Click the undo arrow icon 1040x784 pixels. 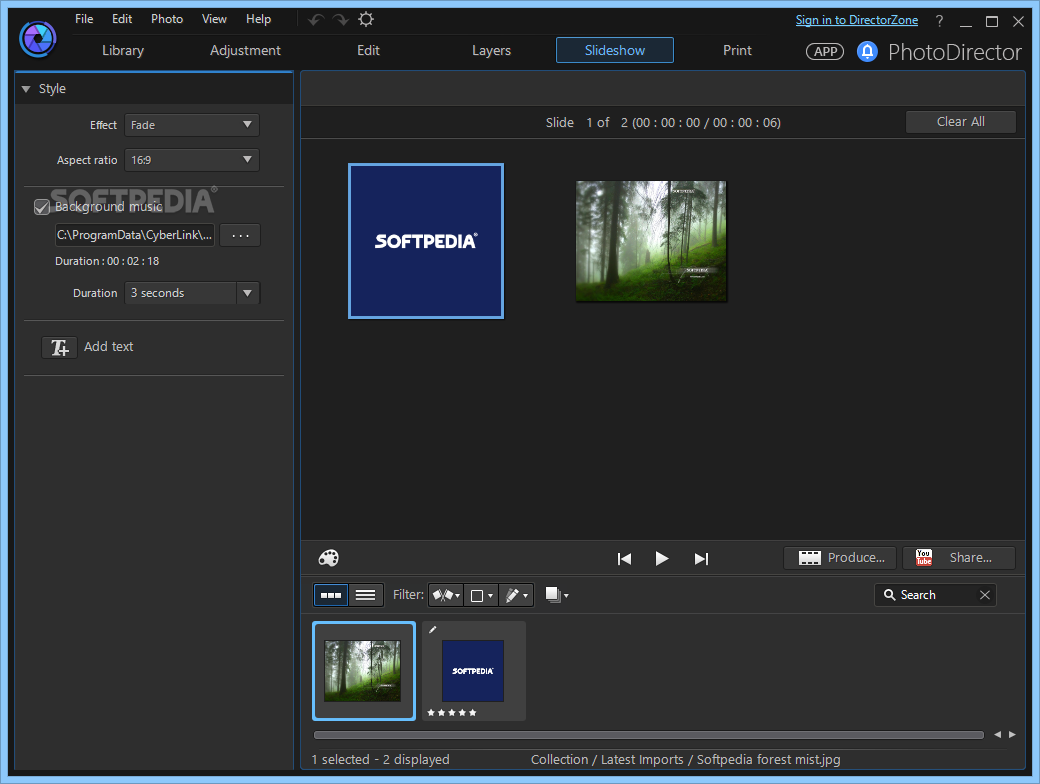(316, 20)
